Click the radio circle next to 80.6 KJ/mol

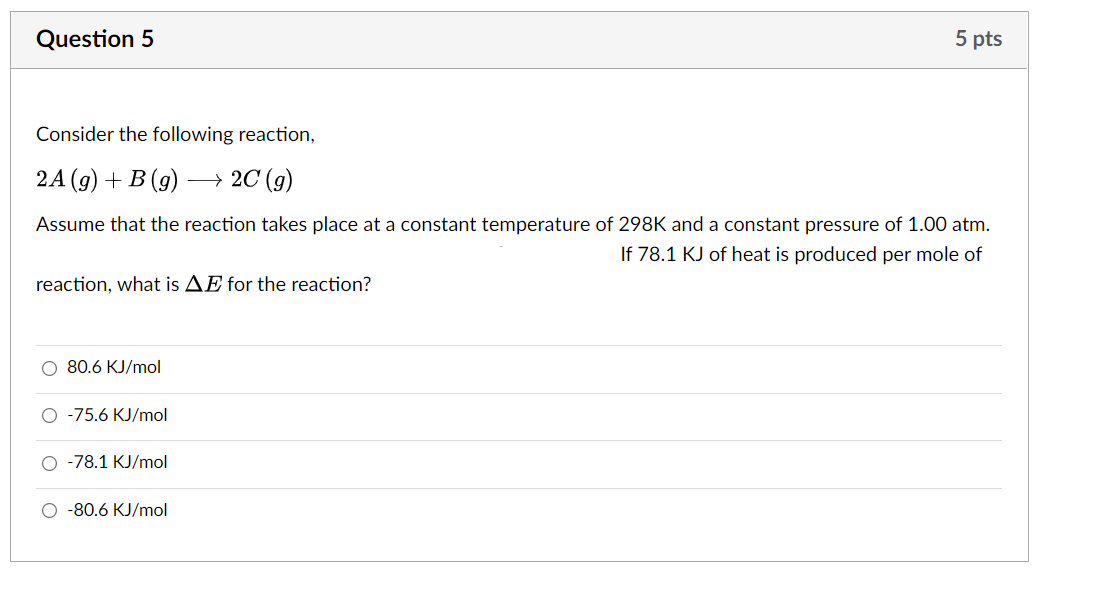pos(48,368)
